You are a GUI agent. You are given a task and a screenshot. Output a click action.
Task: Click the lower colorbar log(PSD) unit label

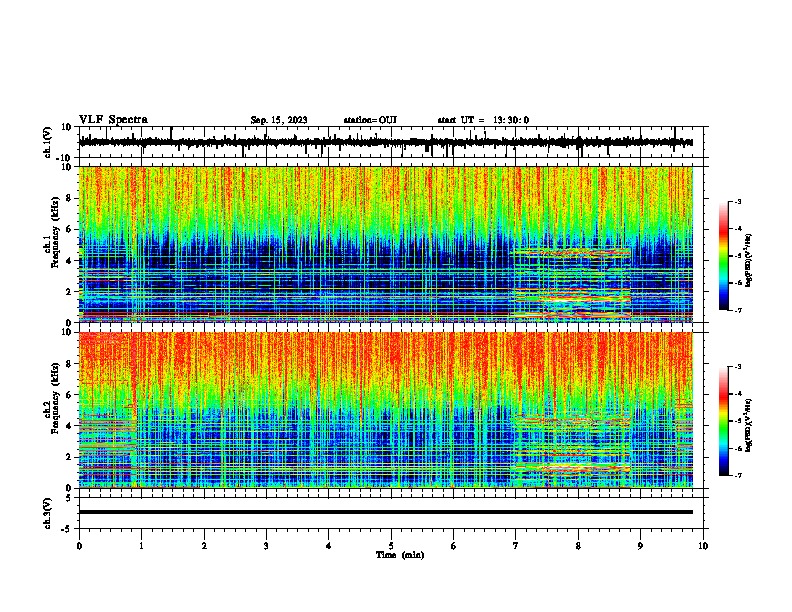(749, 425)
